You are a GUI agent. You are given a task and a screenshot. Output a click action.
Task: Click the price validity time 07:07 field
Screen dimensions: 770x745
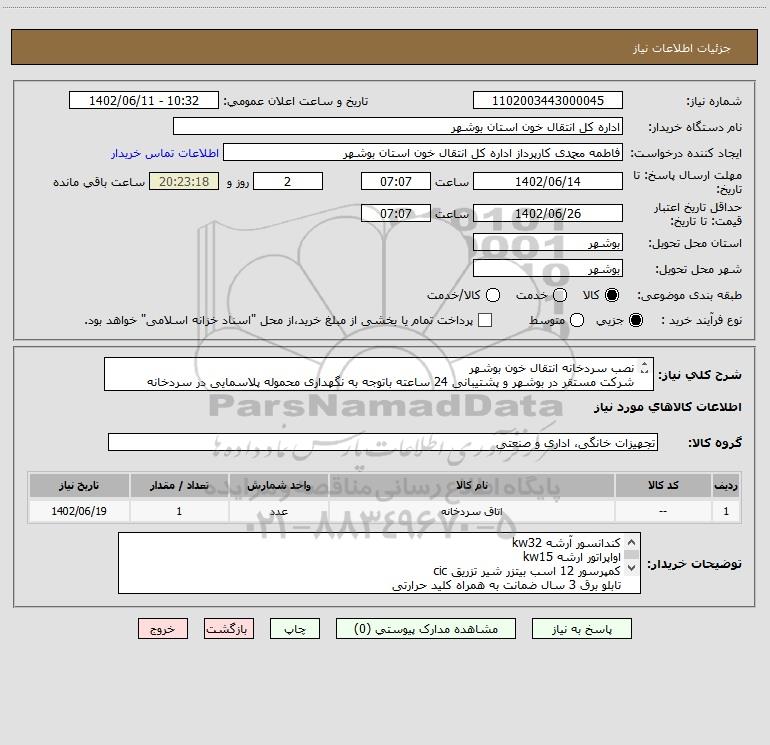pos(396,213)
